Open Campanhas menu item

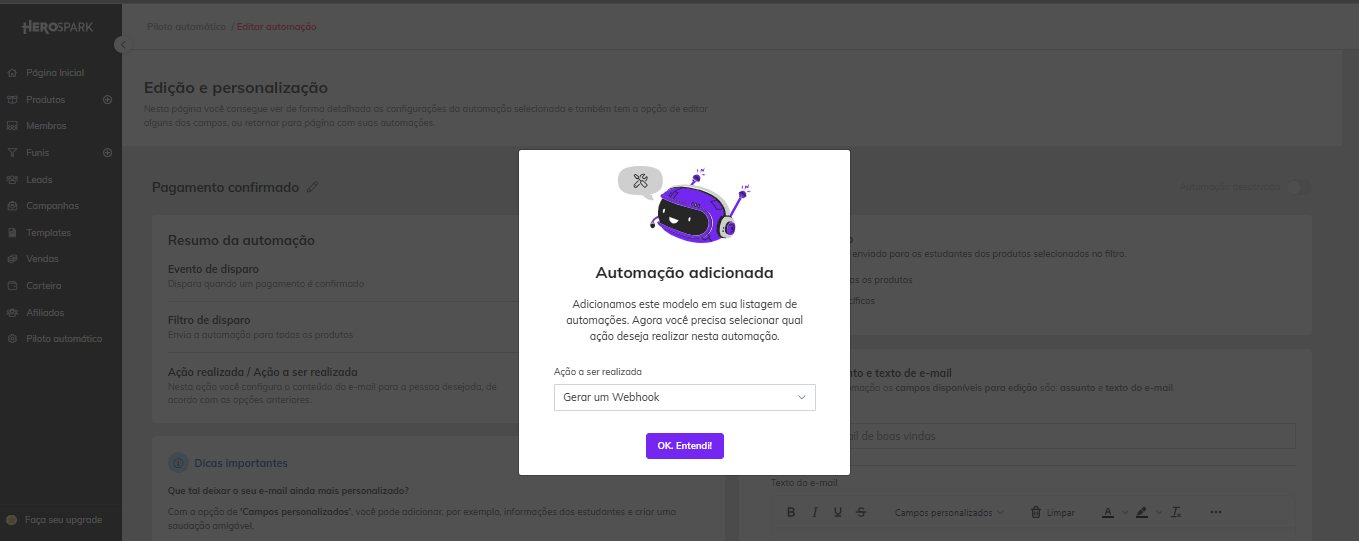coord(52,206)
